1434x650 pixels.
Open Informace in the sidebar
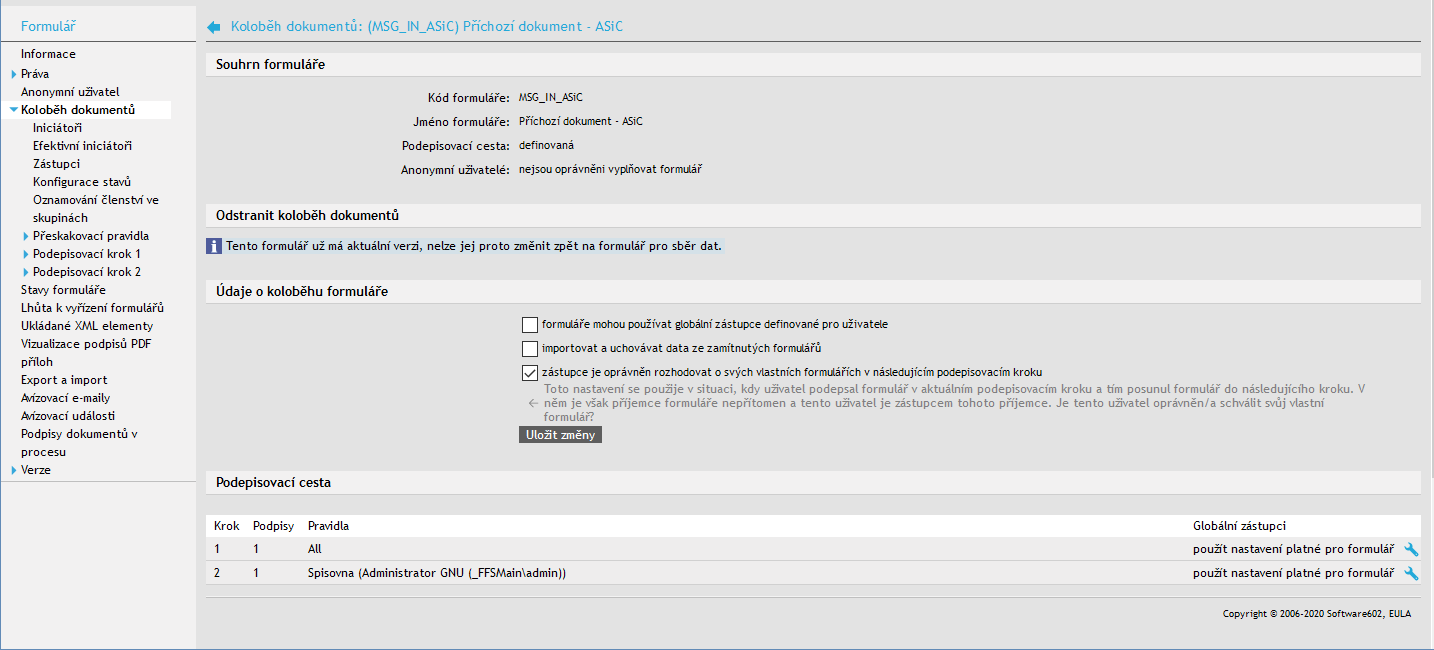(48, 54)
